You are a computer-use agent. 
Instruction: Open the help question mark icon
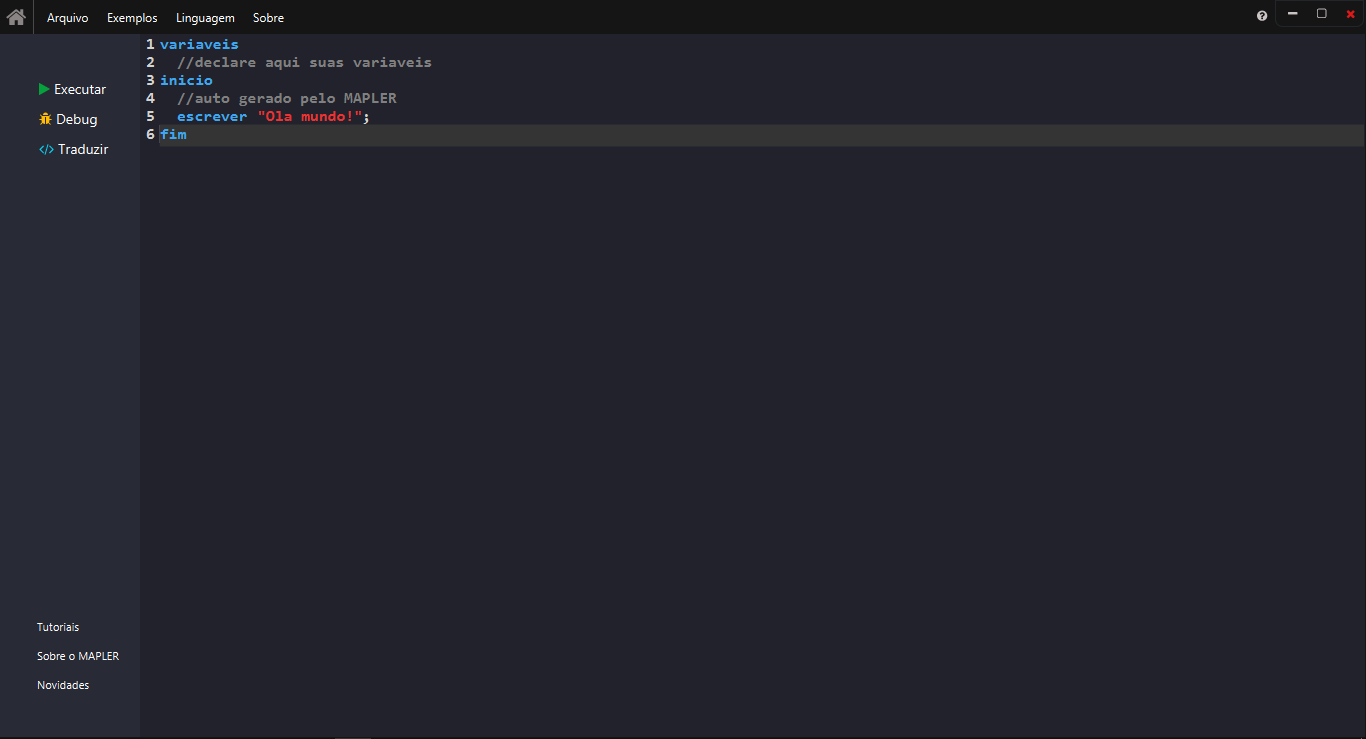(1262, 15)
